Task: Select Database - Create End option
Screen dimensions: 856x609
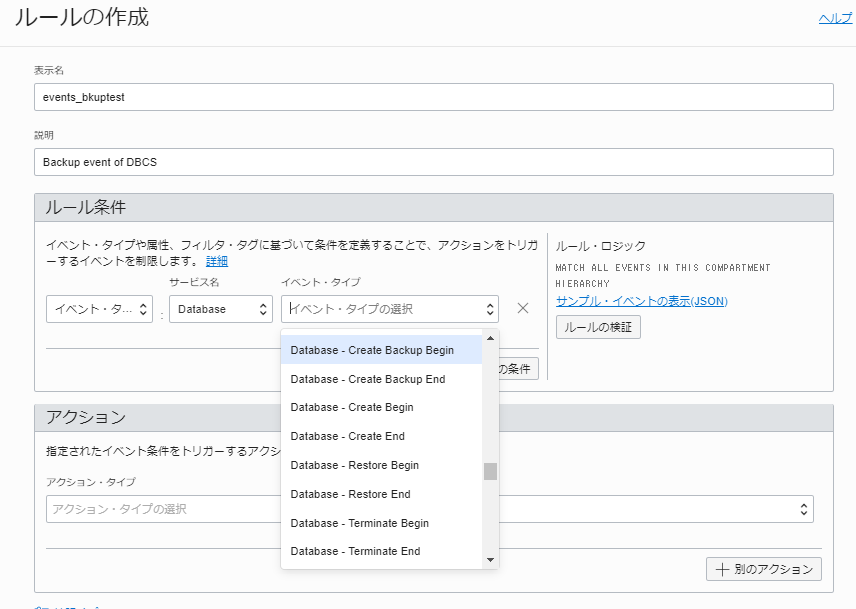Action: point(382,436)
